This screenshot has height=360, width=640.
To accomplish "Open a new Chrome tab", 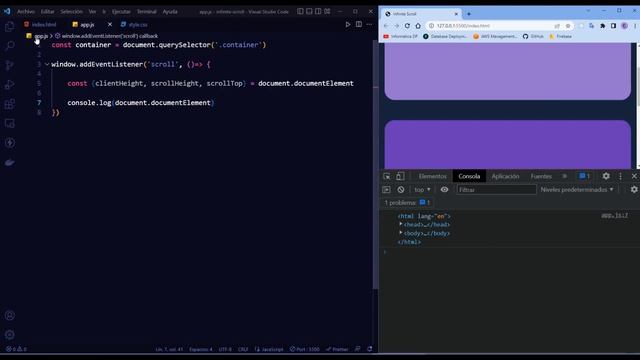I will [469, 14].
